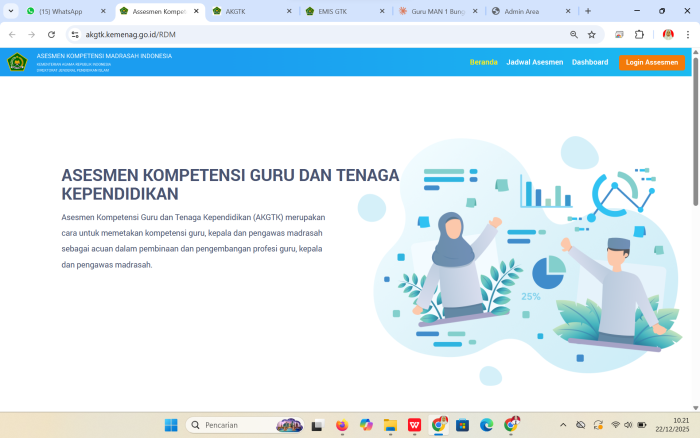Click heading ASESMEN KOMPETENSI GURU DAN TENAGA KEPENDIDIKAN
The width and height of the screenshot is (700, 438).
click(230, 184)
